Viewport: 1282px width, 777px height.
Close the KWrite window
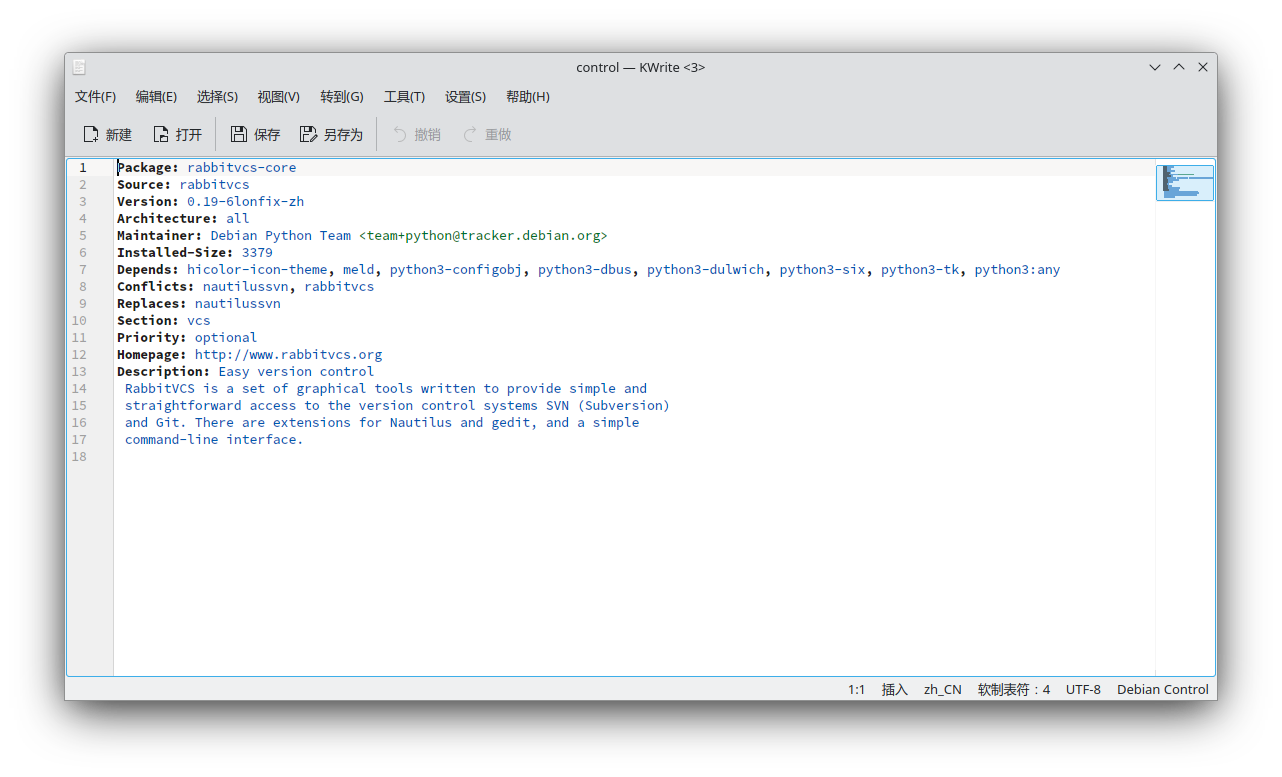coord(1203,67)
